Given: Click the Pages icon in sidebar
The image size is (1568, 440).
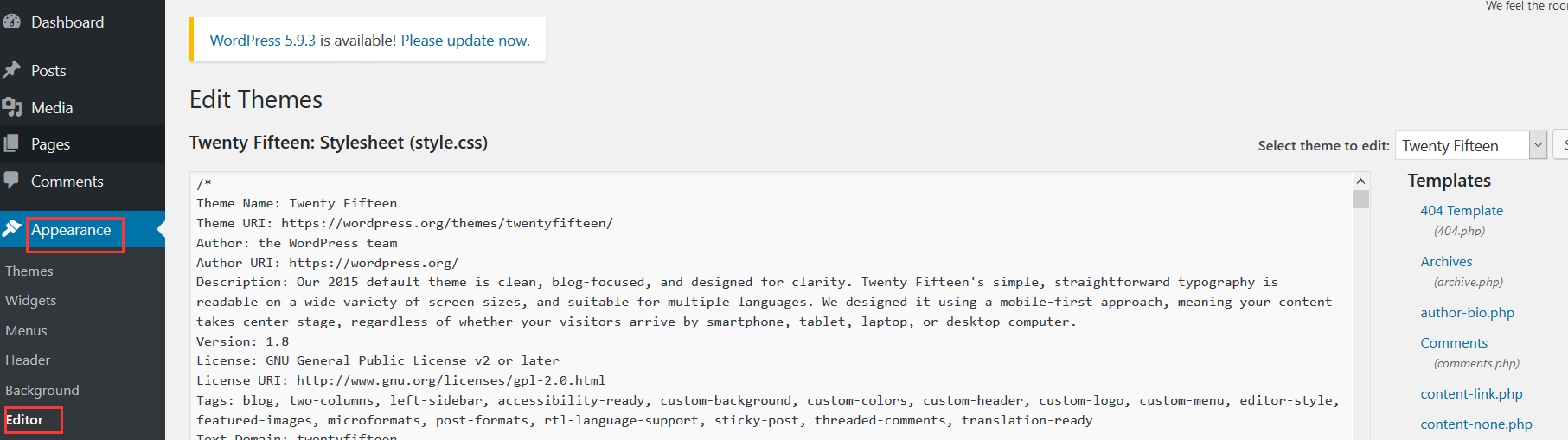Looking at the screenshot, I should pos(11,143).
